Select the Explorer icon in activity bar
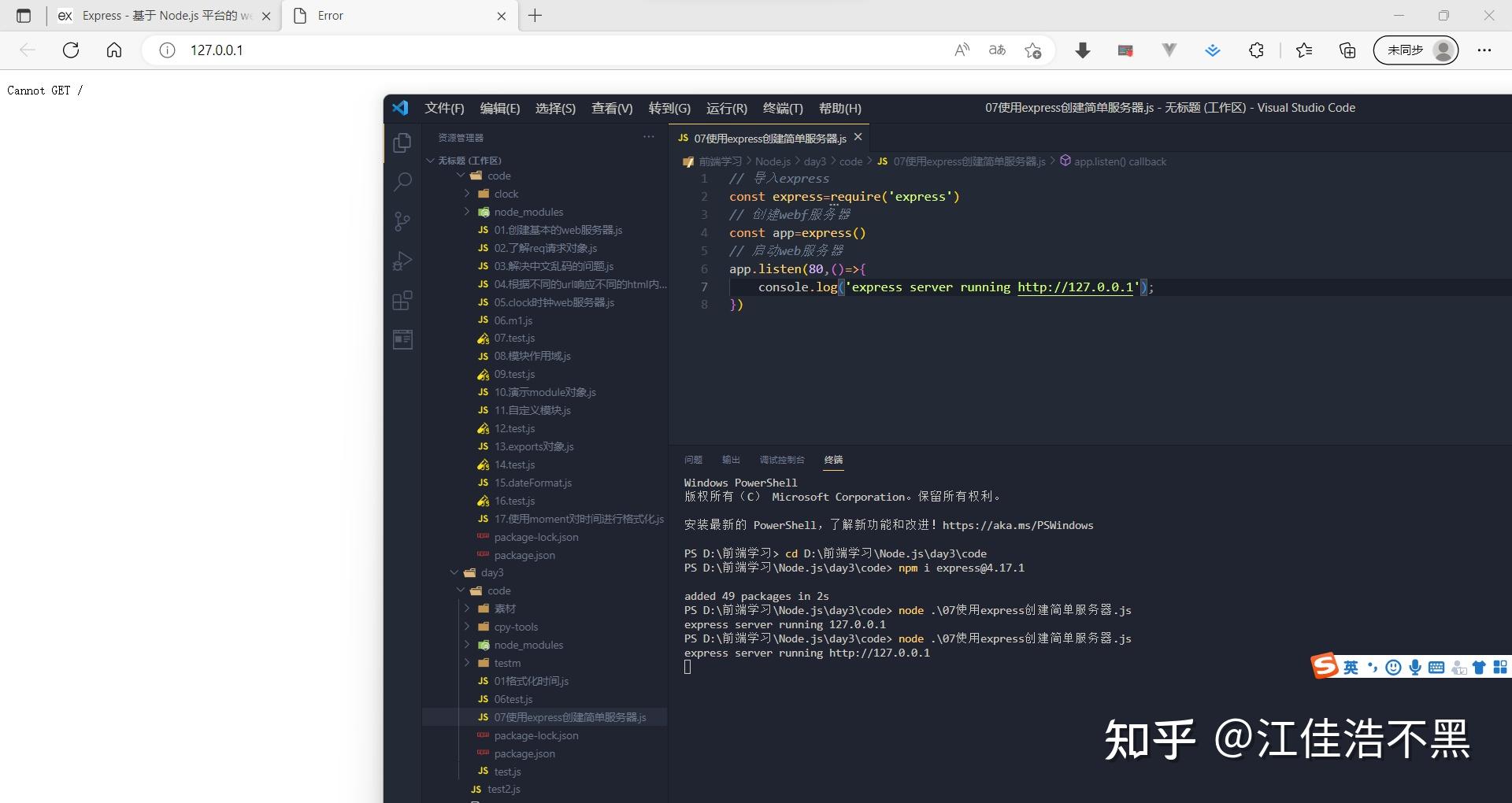The image size is (1512, 803). [402, 142]
